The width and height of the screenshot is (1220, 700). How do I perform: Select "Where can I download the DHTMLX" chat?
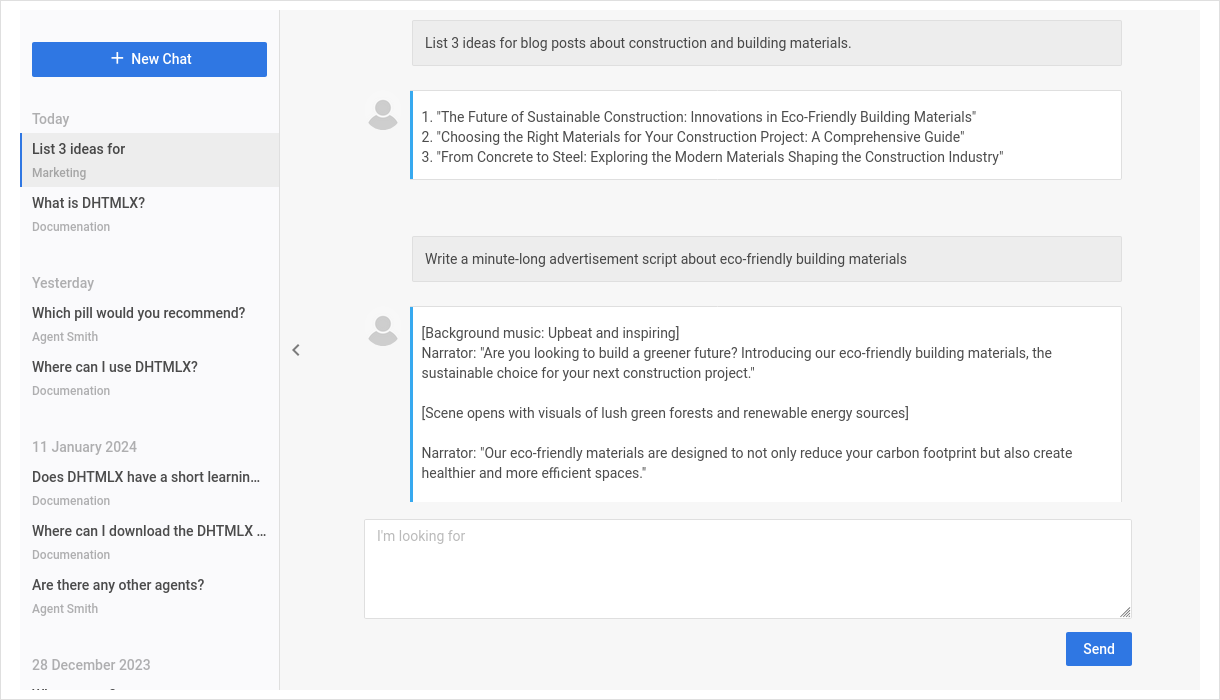point(149,531)
